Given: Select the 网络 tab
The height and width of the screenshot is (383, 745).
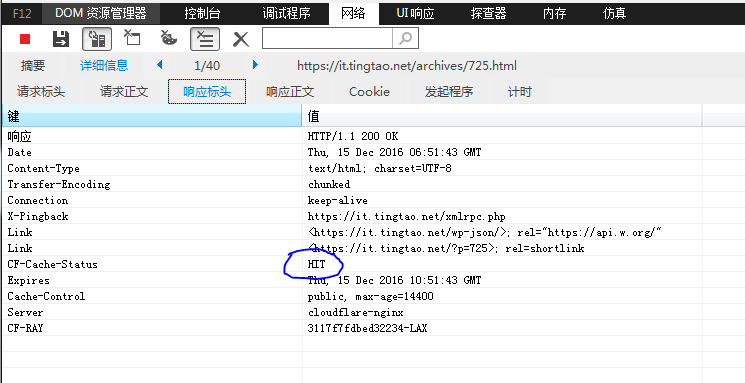Looking at the screenshot, I should (353, 13).
